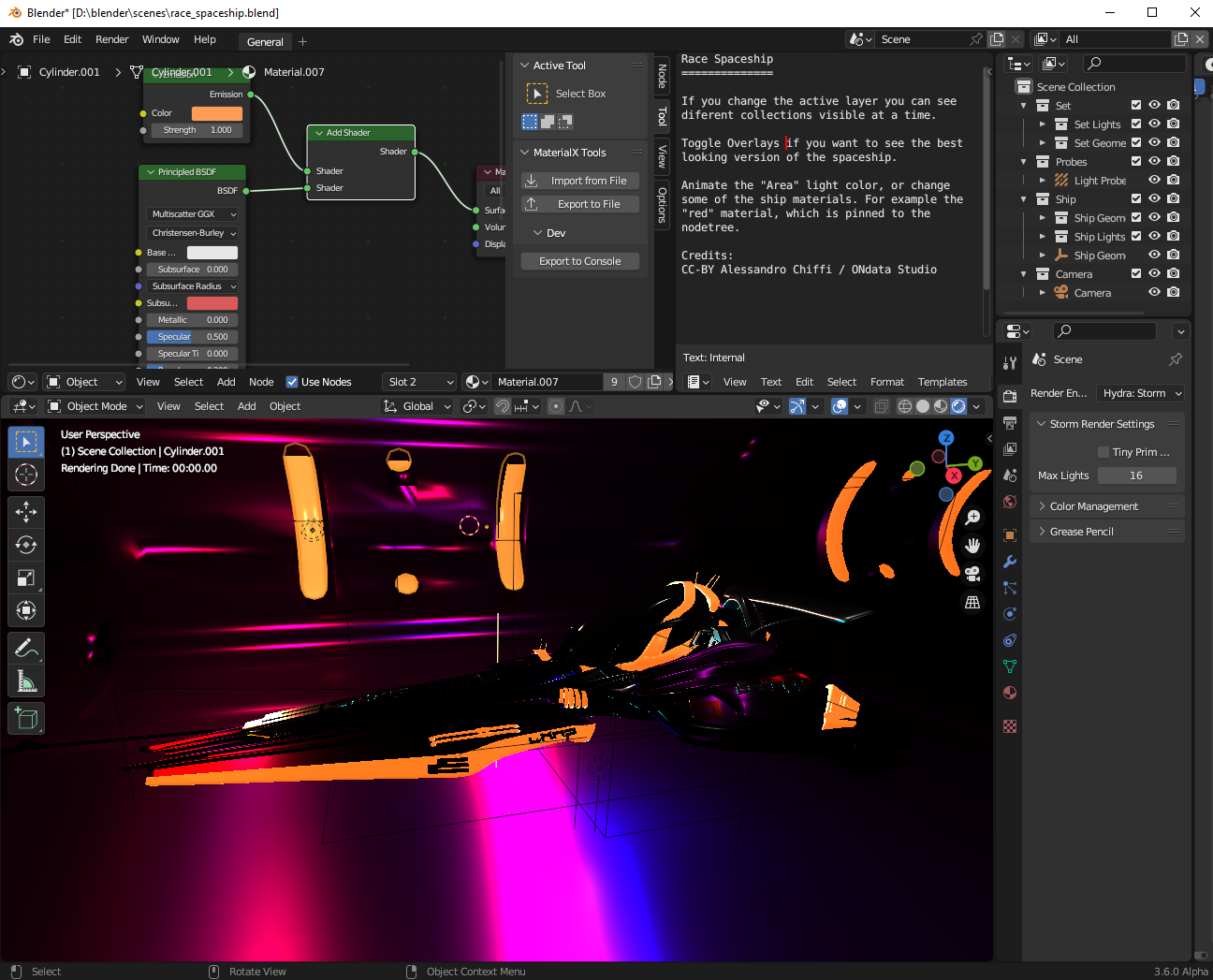Click Export to File button

(x=580, y=204)
